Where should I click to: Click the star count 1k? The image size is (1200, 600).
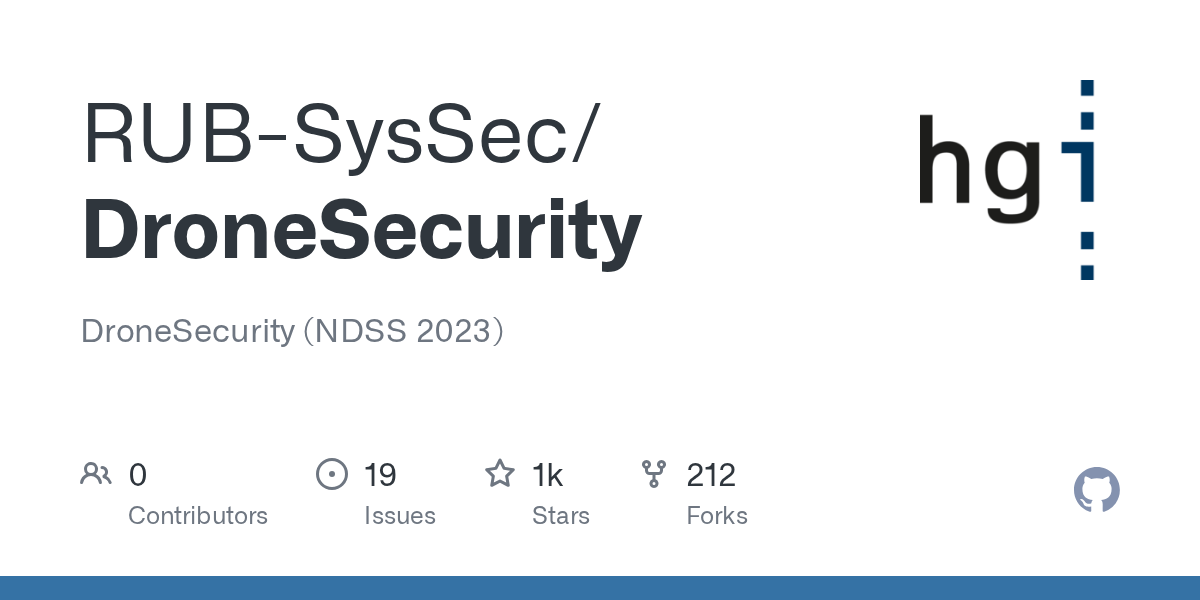(x=547, y=475)
